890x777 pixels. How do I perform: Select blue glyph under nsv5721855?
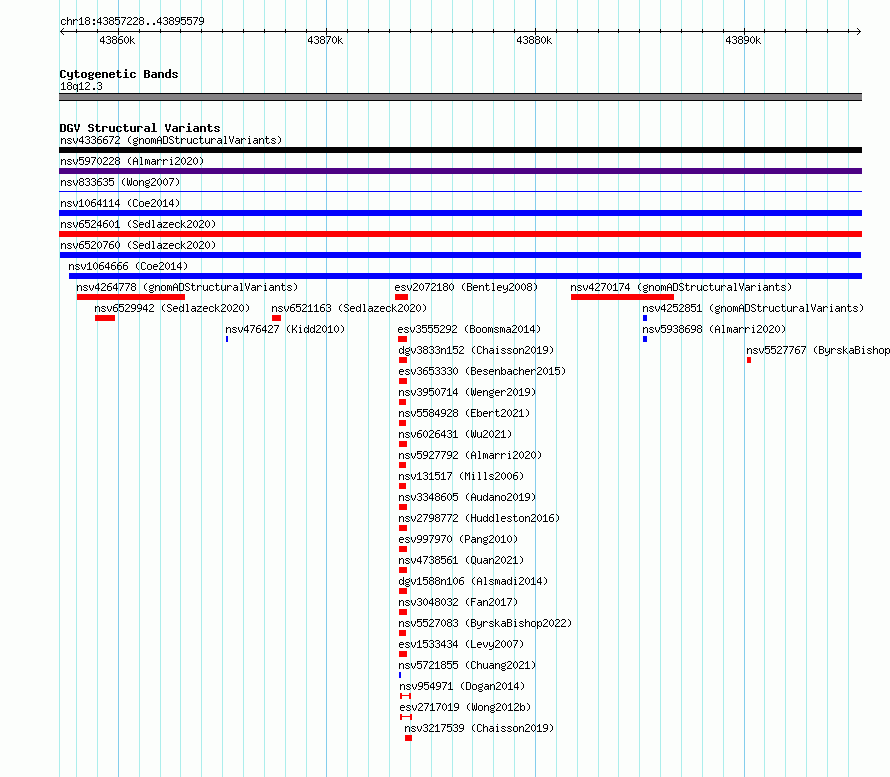click(400, 675)
